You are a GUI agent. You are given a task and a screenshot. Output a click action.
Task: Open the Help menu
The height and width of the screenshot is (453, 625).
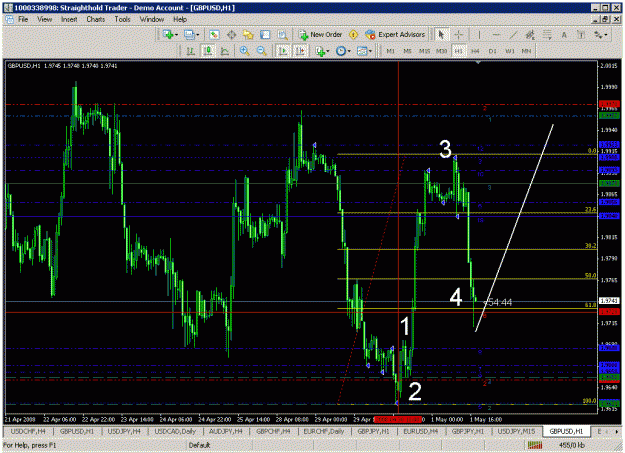coord(180,19)
